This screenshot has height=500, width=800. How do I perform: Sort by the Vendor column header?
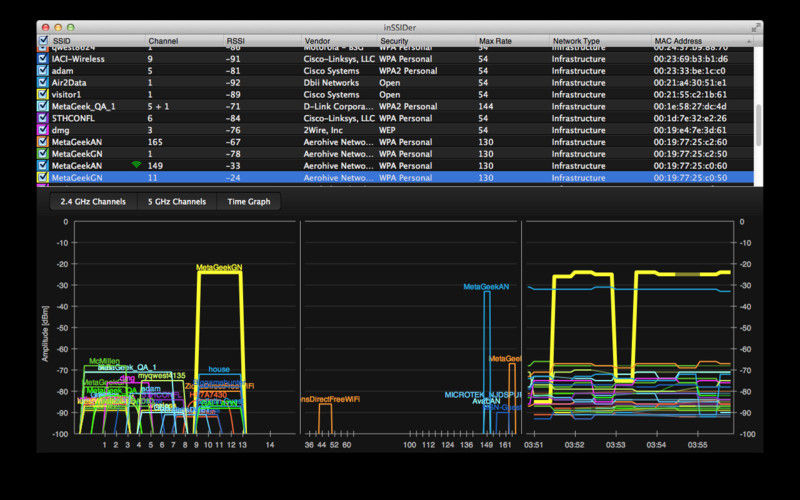point(317,41)
